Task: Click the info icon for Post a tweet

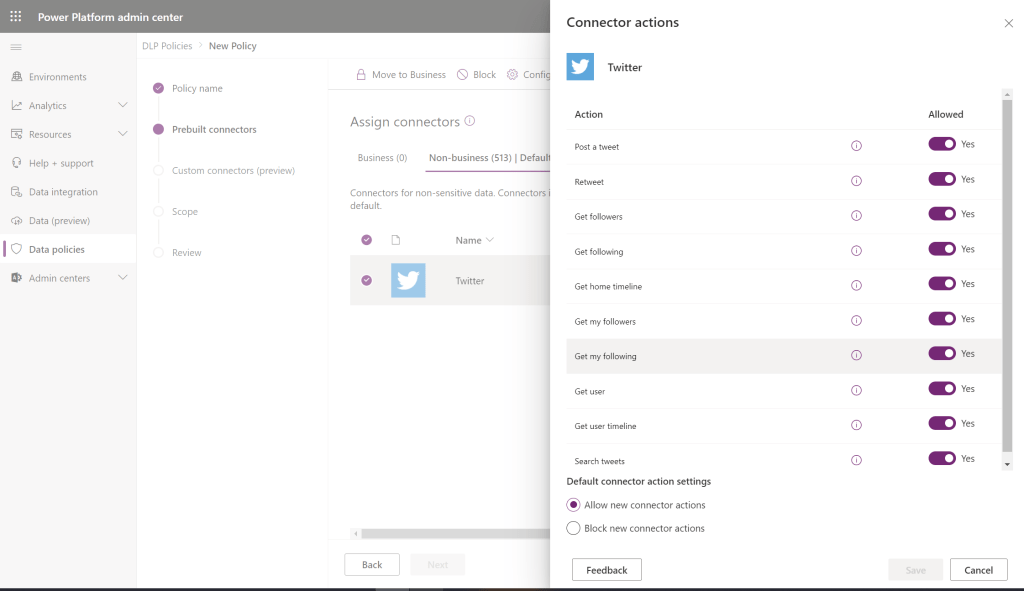Action: pyautogui.click(x=856, y=146)
